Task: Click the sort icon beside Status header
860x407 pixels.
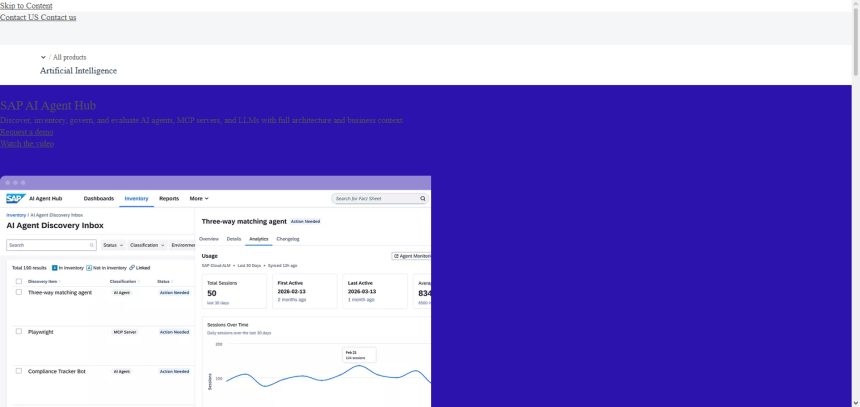Action: [x=172, y=281]
